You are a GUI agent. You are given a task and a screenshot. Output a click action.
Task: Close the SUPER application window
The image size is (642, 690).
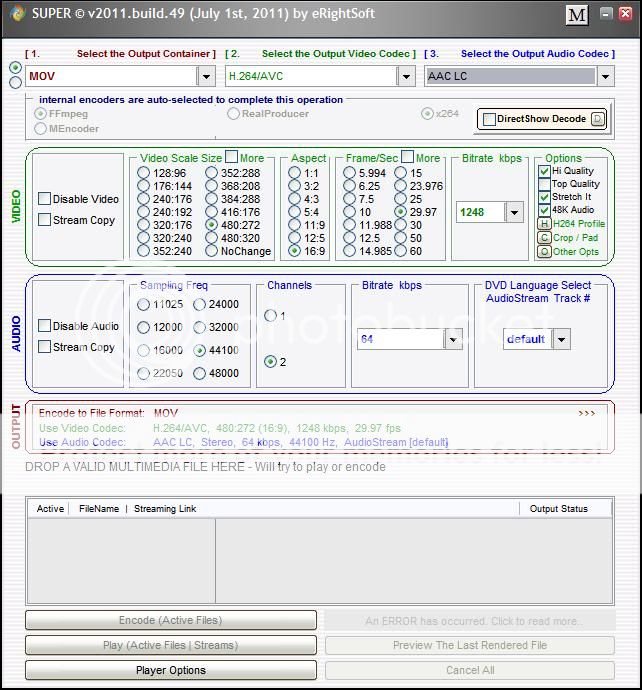coord(625,15)
